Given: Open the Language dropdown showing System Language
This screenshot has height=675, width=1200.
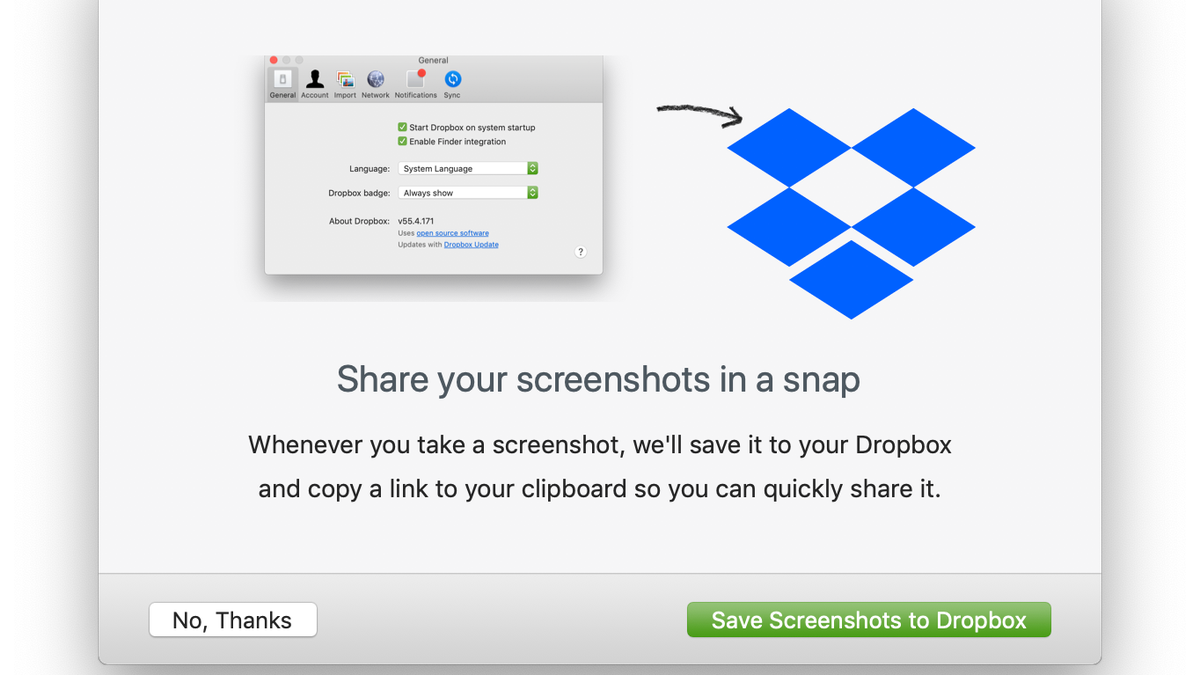Looking at the screenshot, I should (468, 169).
